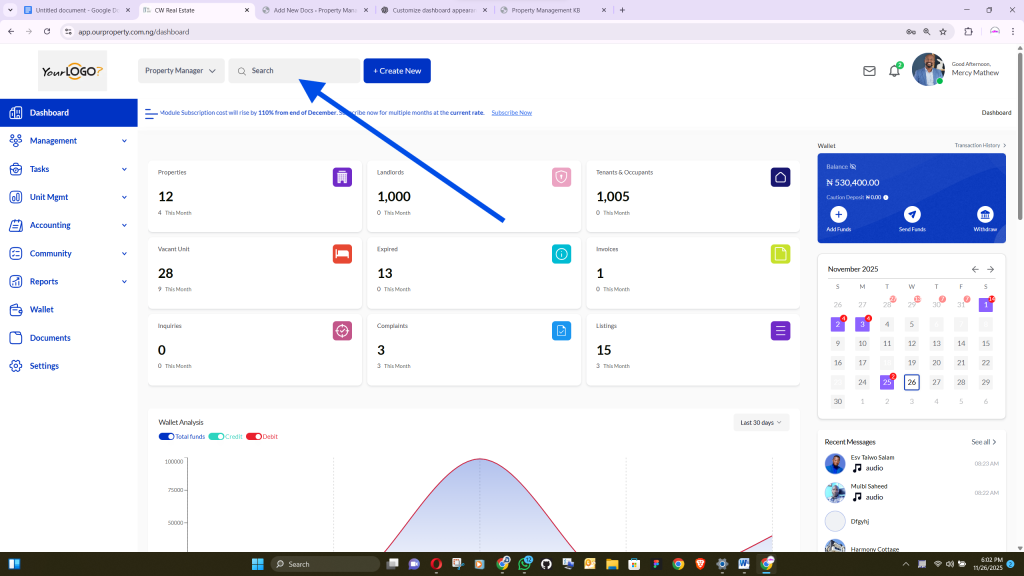Toggle the Total funds chart series
Image resolution: width=1024 pixels, height=576 pixels.
(167, 437)
